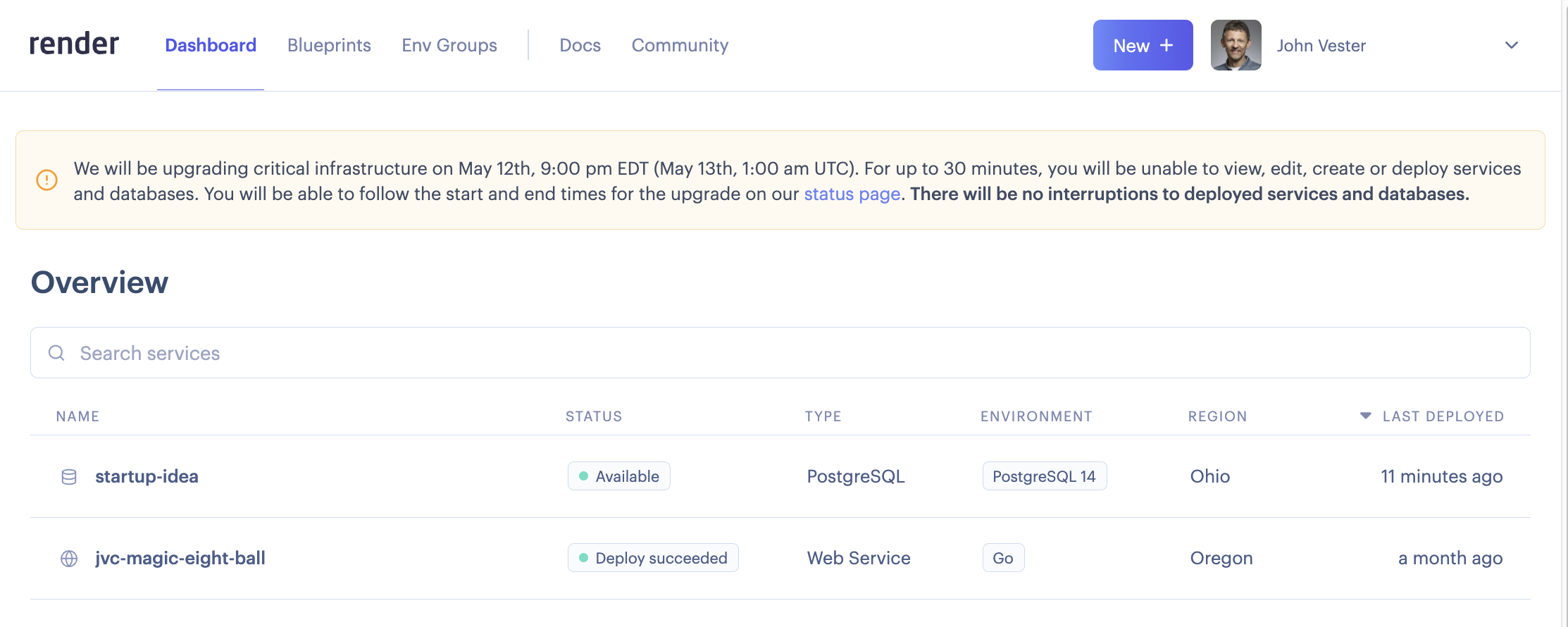Click the database icon beside startup-idea

69,477
